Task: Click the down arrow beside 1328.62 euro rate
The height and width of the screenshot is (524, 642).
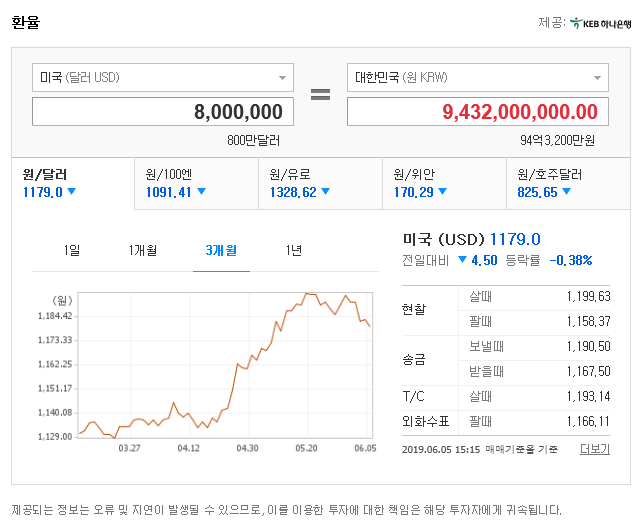Action: pyautogui.click(x=326, y=192)
